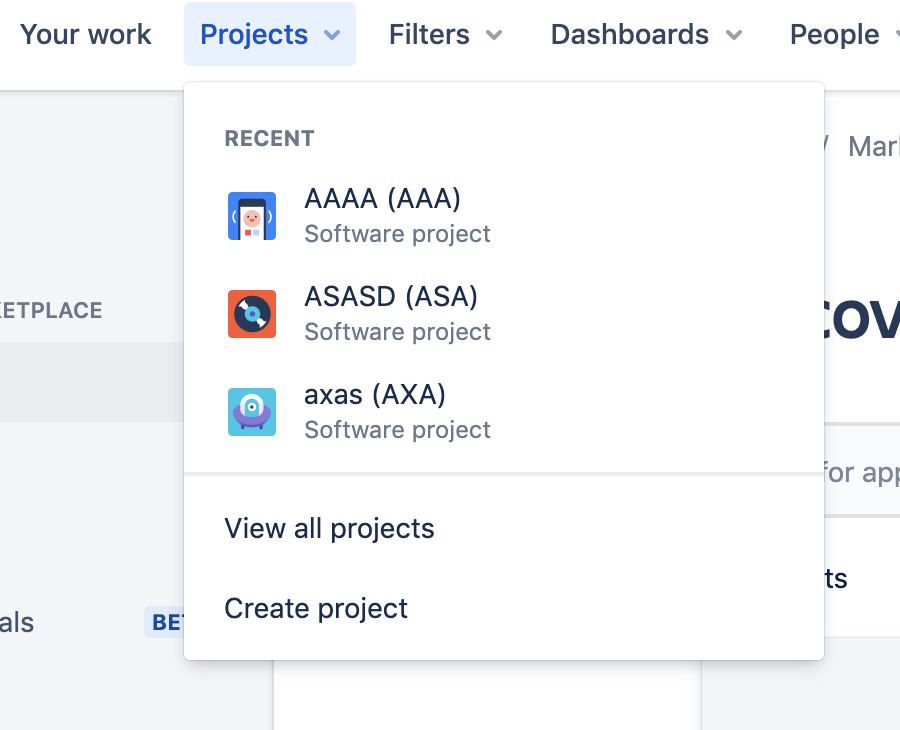Click the chevron next to Dashboards
The width and height of the screenshot is (900, 730).
click(734, 36)
